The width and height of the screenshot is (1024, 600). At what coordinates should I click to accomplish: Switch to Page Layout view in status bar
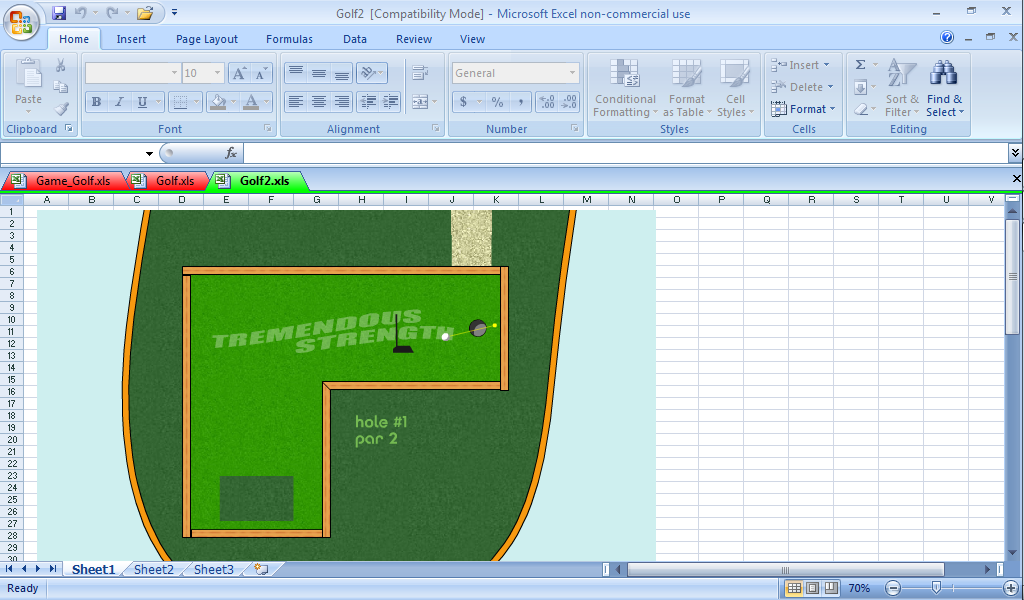tap(812, 588)
